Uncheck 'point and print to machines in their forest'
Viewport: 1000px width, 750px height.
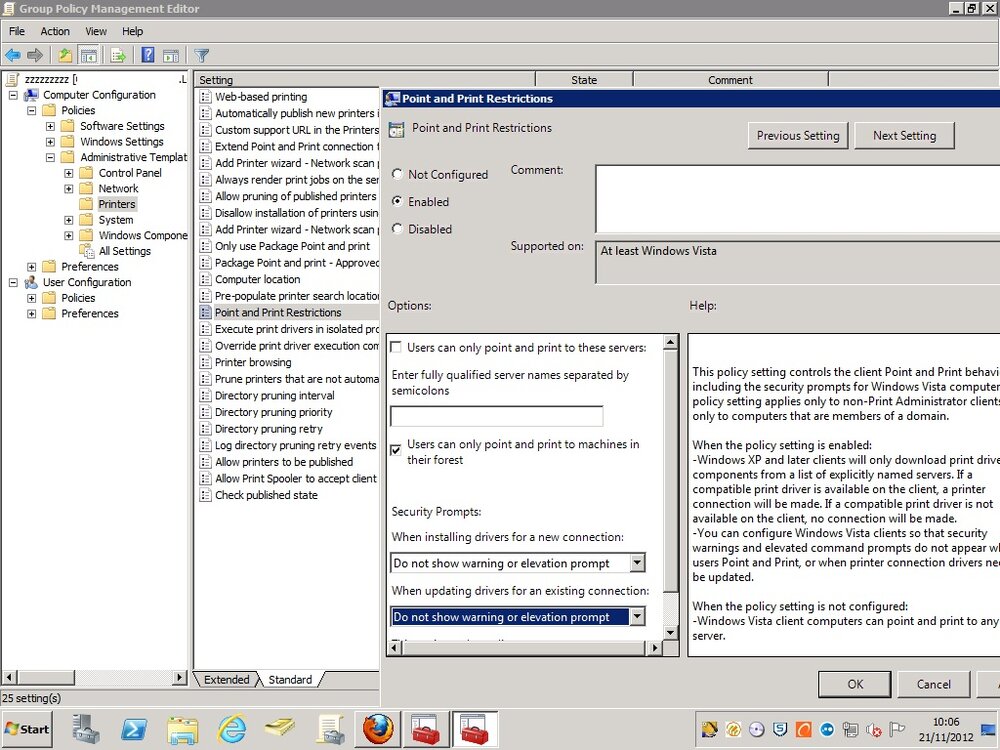tap(396, 450)
